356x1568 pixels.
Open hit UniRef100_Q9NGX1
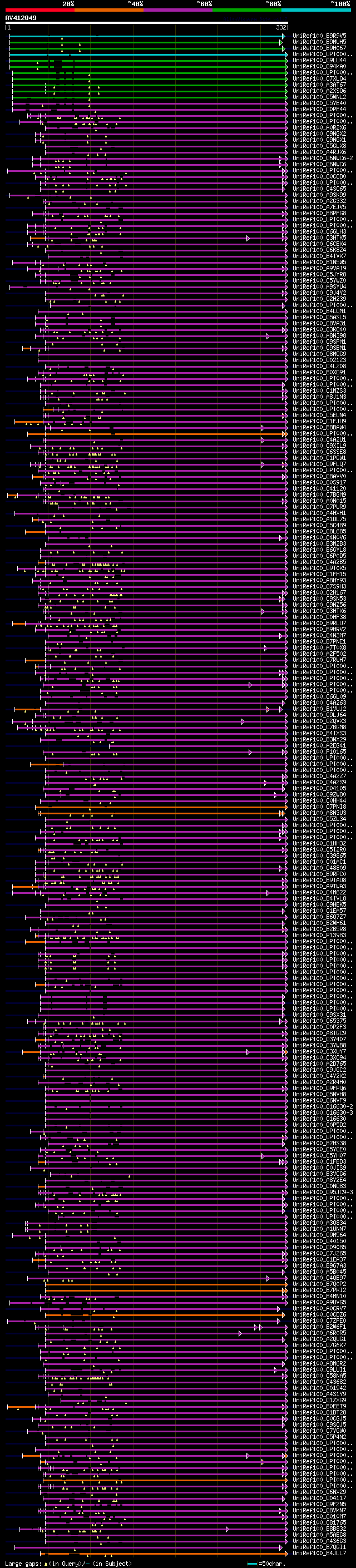tap(319, 140)
